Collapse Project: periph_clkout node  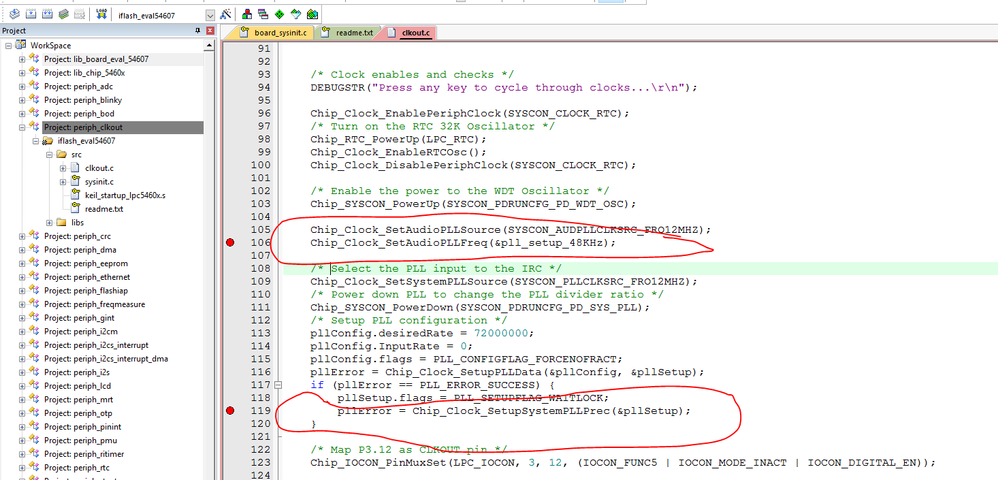22,127
